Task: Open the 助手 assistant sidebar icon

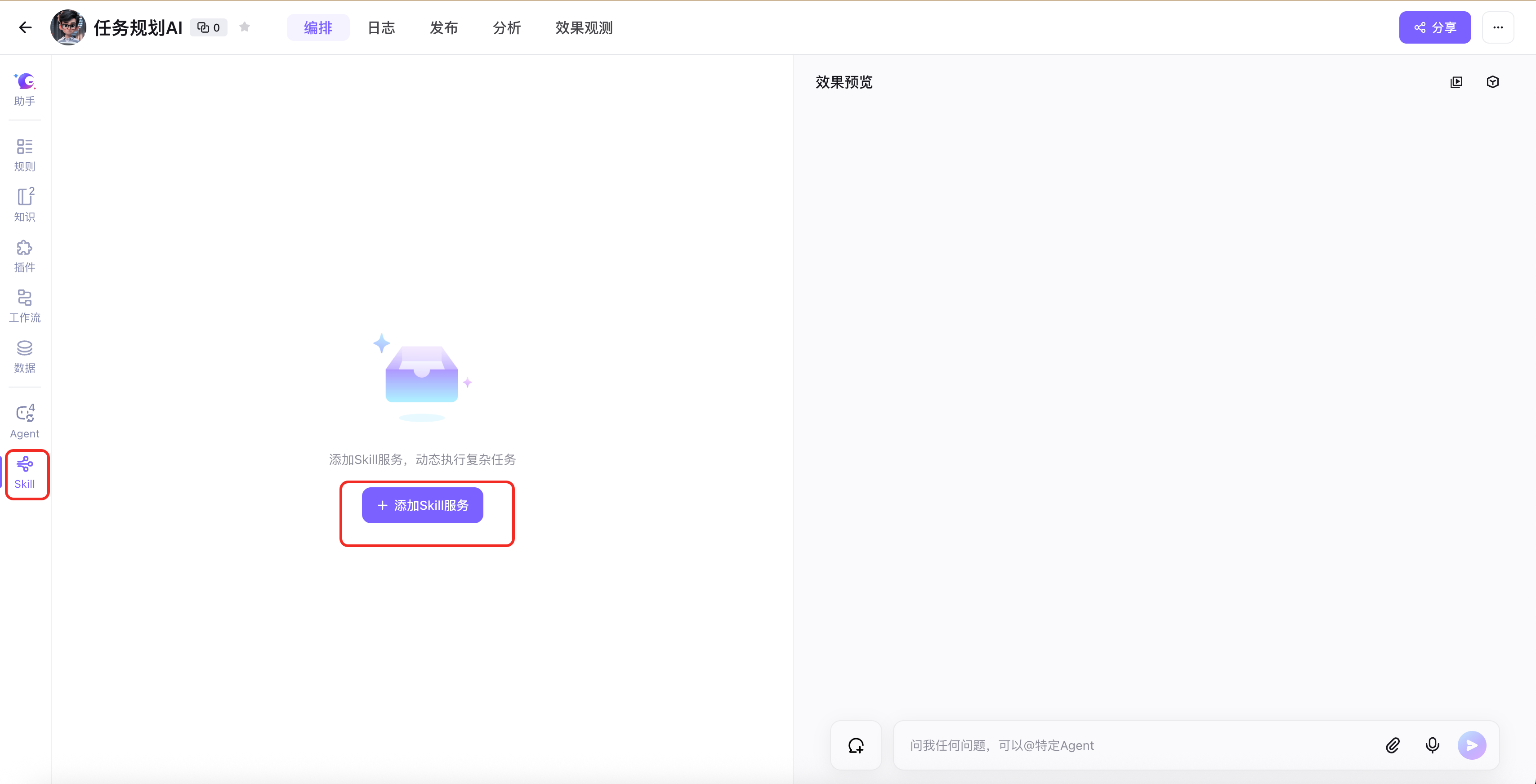Action: 24,89
